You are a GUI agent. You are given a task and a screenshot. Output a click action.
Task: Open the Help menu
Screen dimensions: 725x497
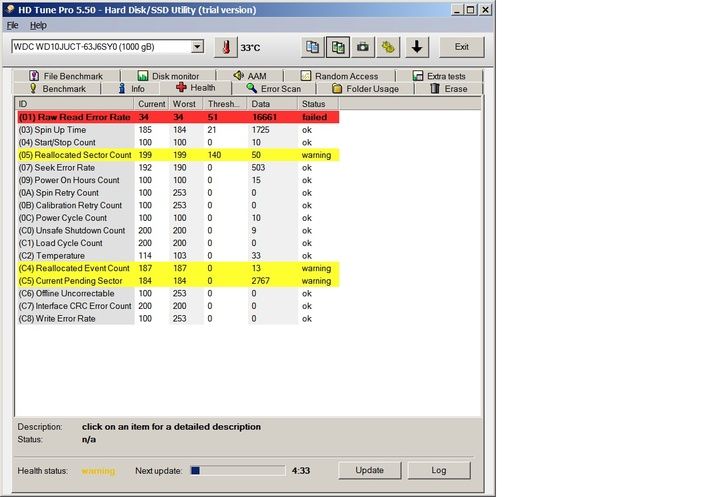coord(38,25)
